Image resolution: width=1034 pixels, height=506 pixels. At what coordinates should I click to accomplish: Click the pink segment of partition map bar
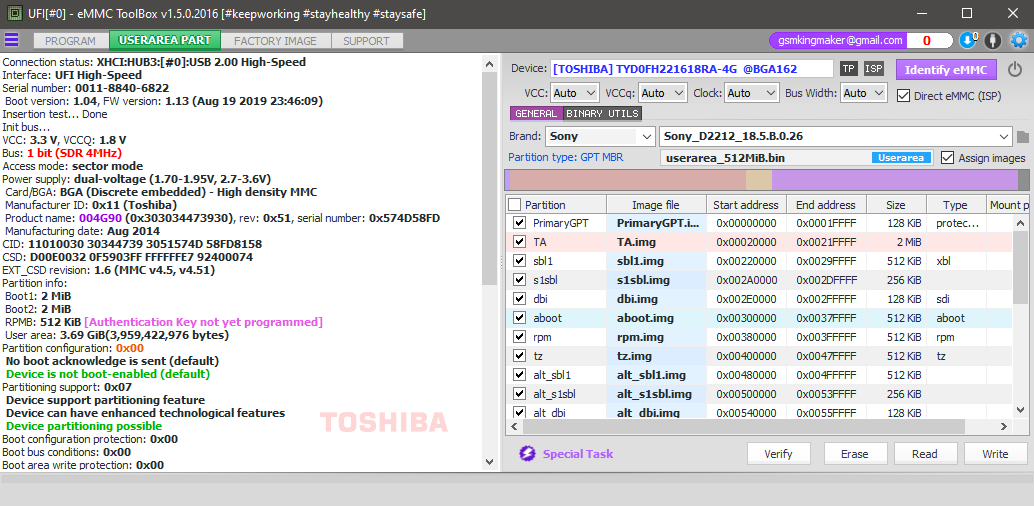coord(628,180)
